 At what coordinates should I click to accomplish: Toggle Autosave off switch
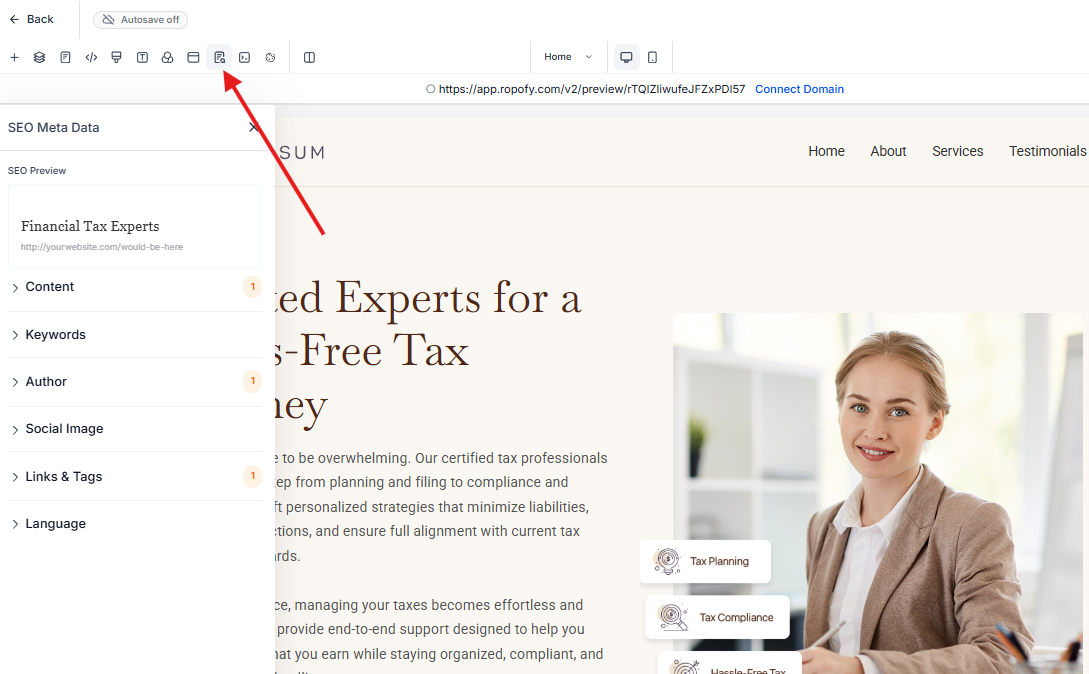tap(140, 19)
